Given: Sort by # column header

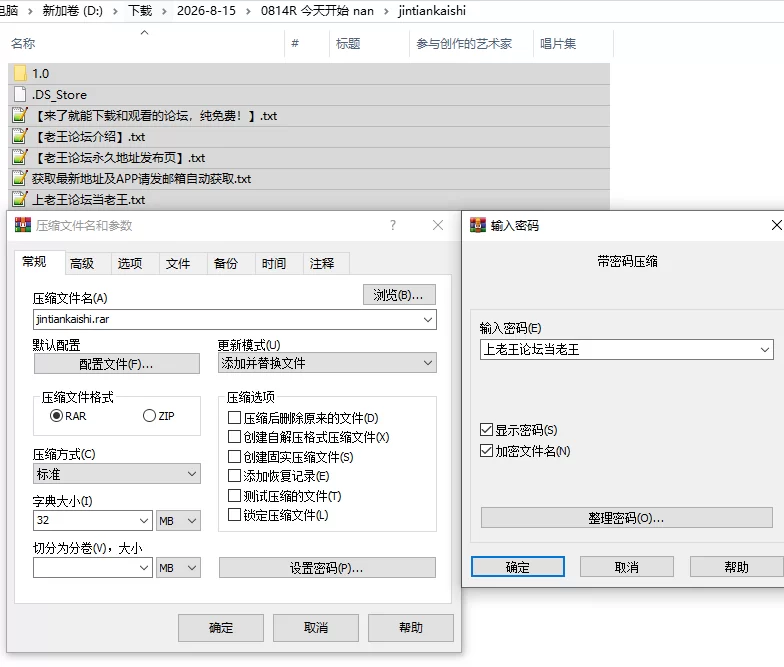Looking at the screenshot, I should tap(295, 44).
